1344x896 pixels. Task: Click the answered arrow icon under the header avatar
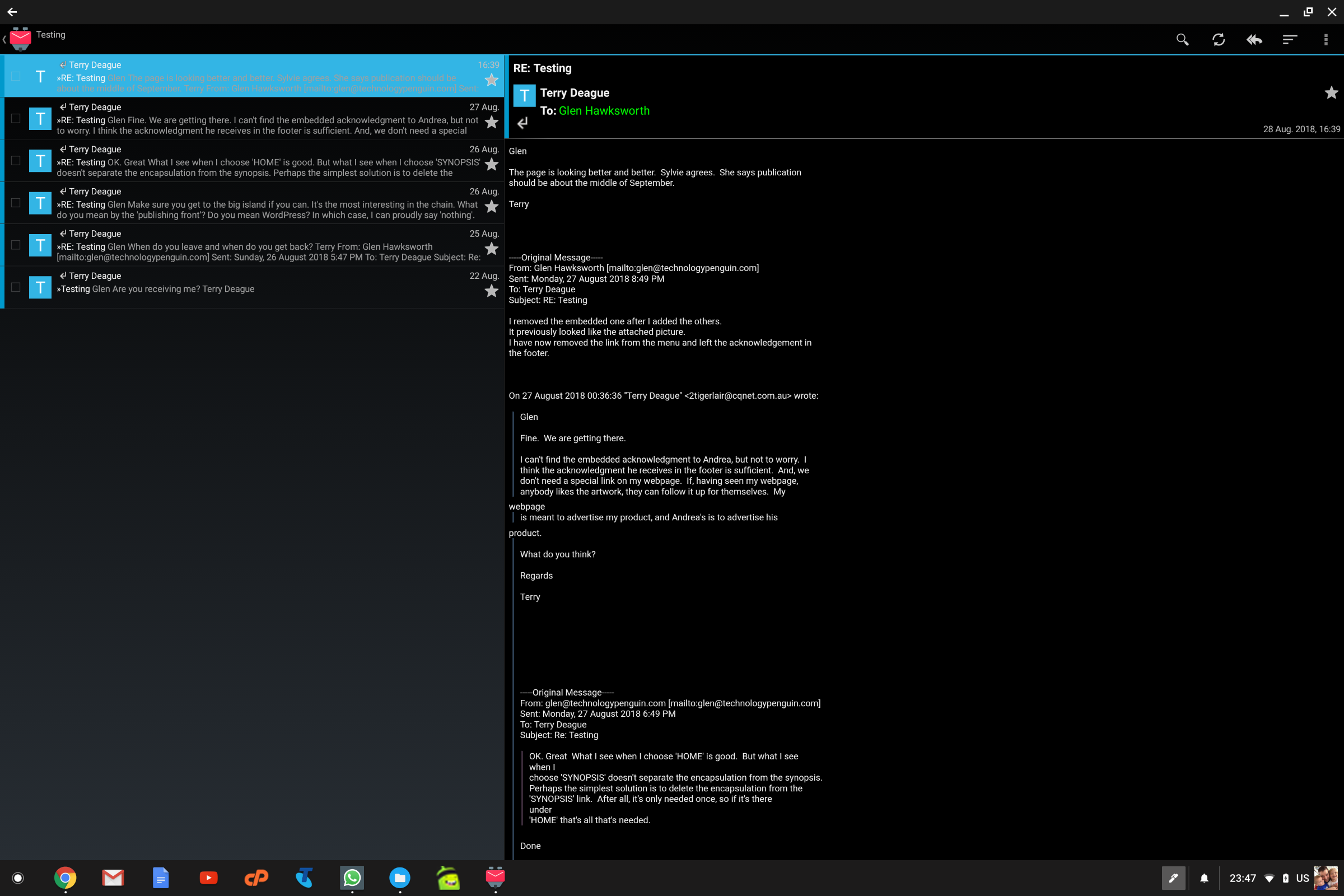(x=522, y=123)
